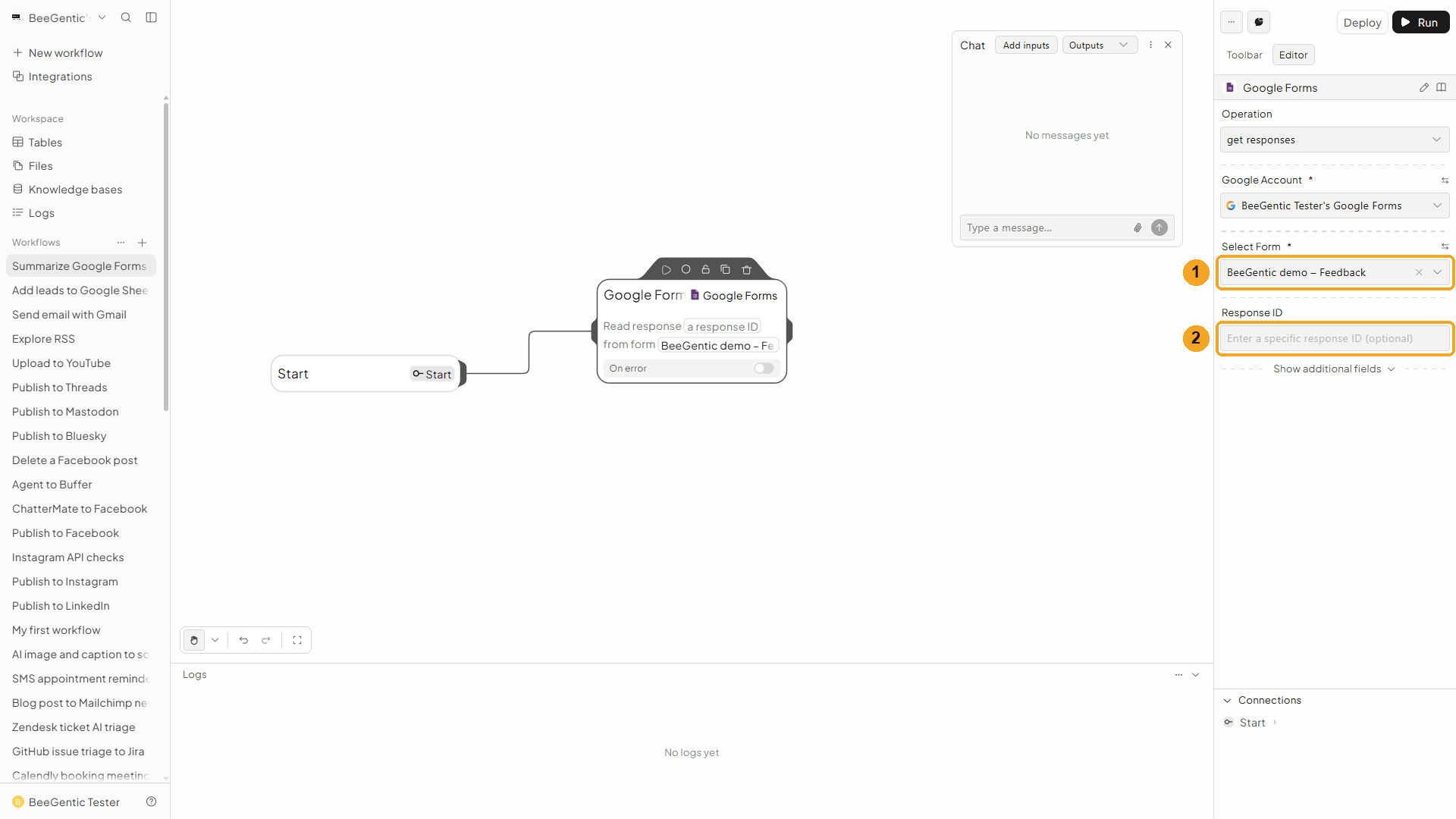Open the Outputs dropdown in chat
The height and width of the screenshot is (819, 1456).
pyautogui.click(x=1100, y=45)
